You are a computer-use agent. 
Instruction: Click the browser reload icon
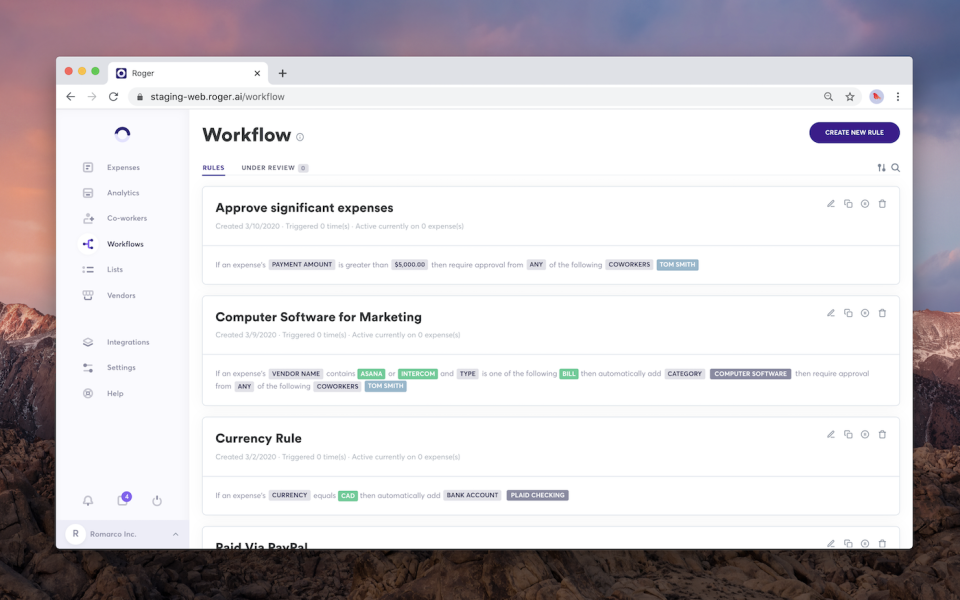(113, 97)
